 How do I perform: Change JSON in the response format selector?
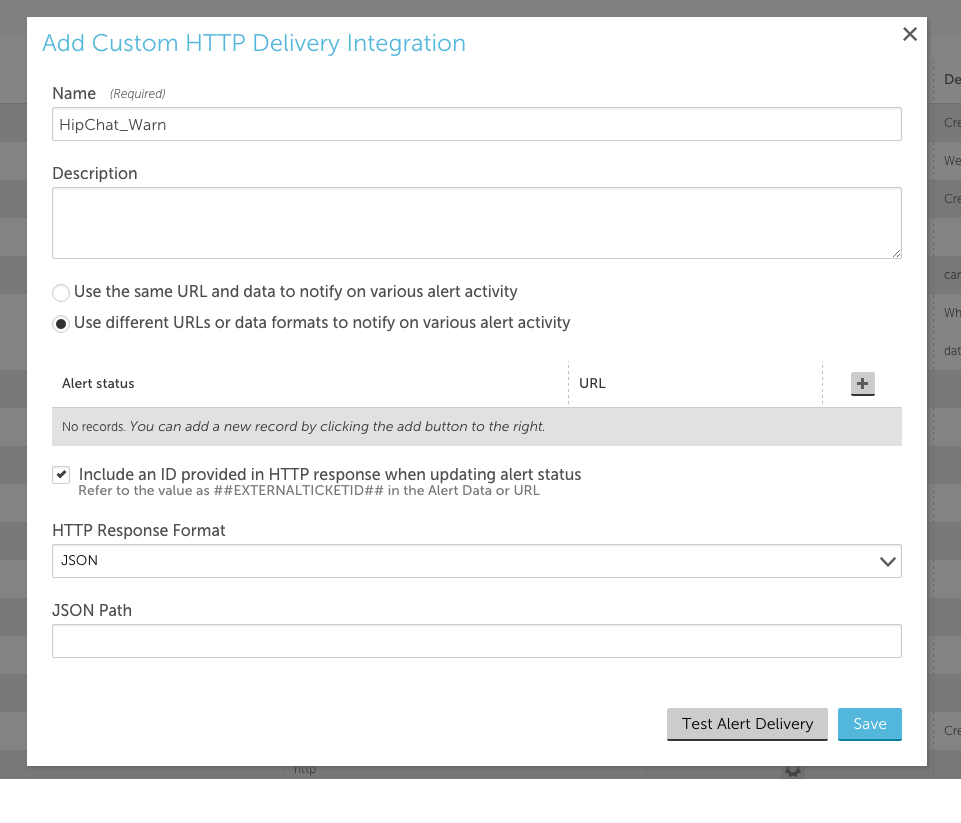pyautogui.click(x=476, y=561)
